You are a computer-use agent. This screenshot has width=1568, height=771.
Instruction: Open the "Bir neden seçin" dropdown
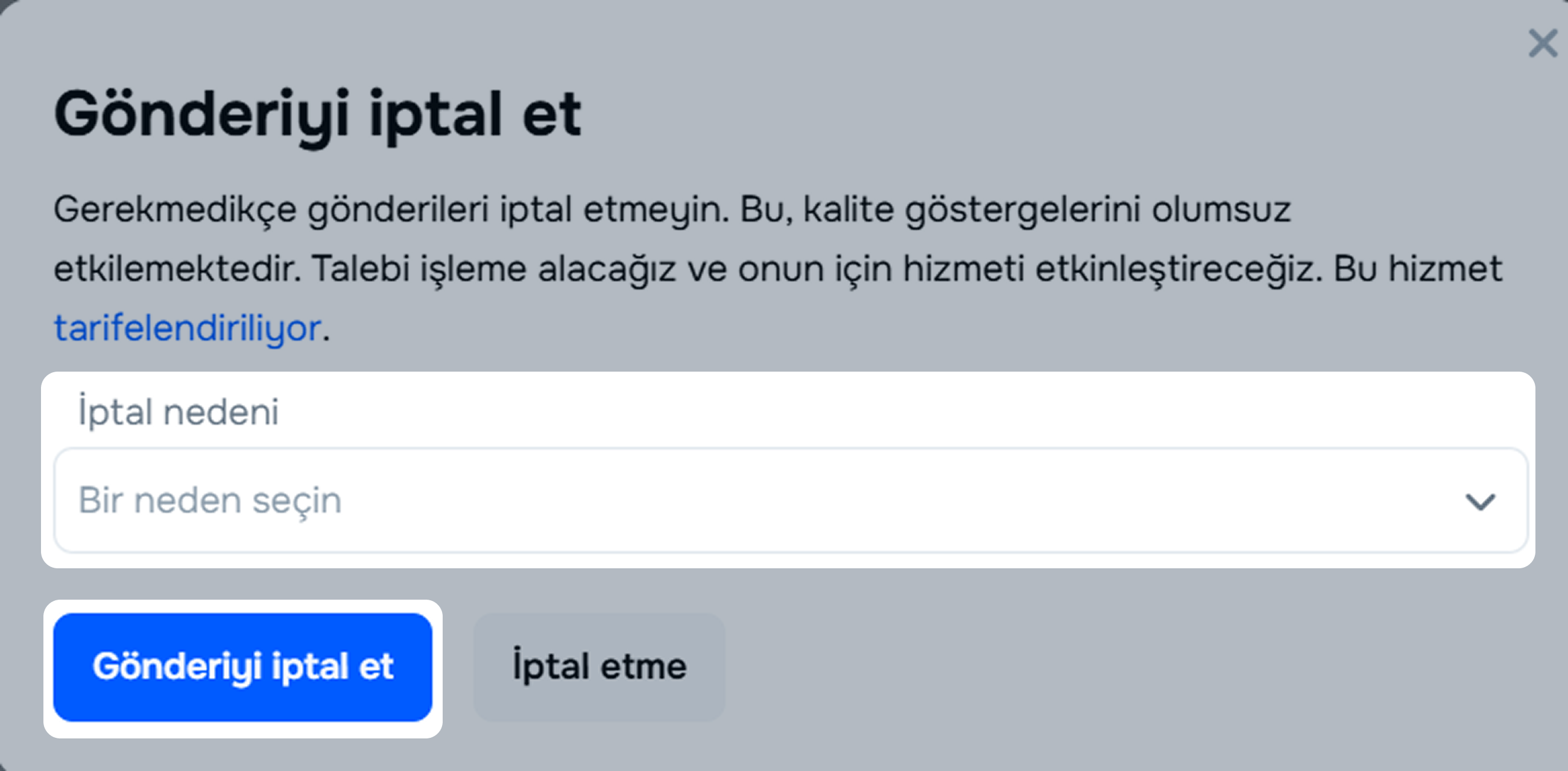790,501
